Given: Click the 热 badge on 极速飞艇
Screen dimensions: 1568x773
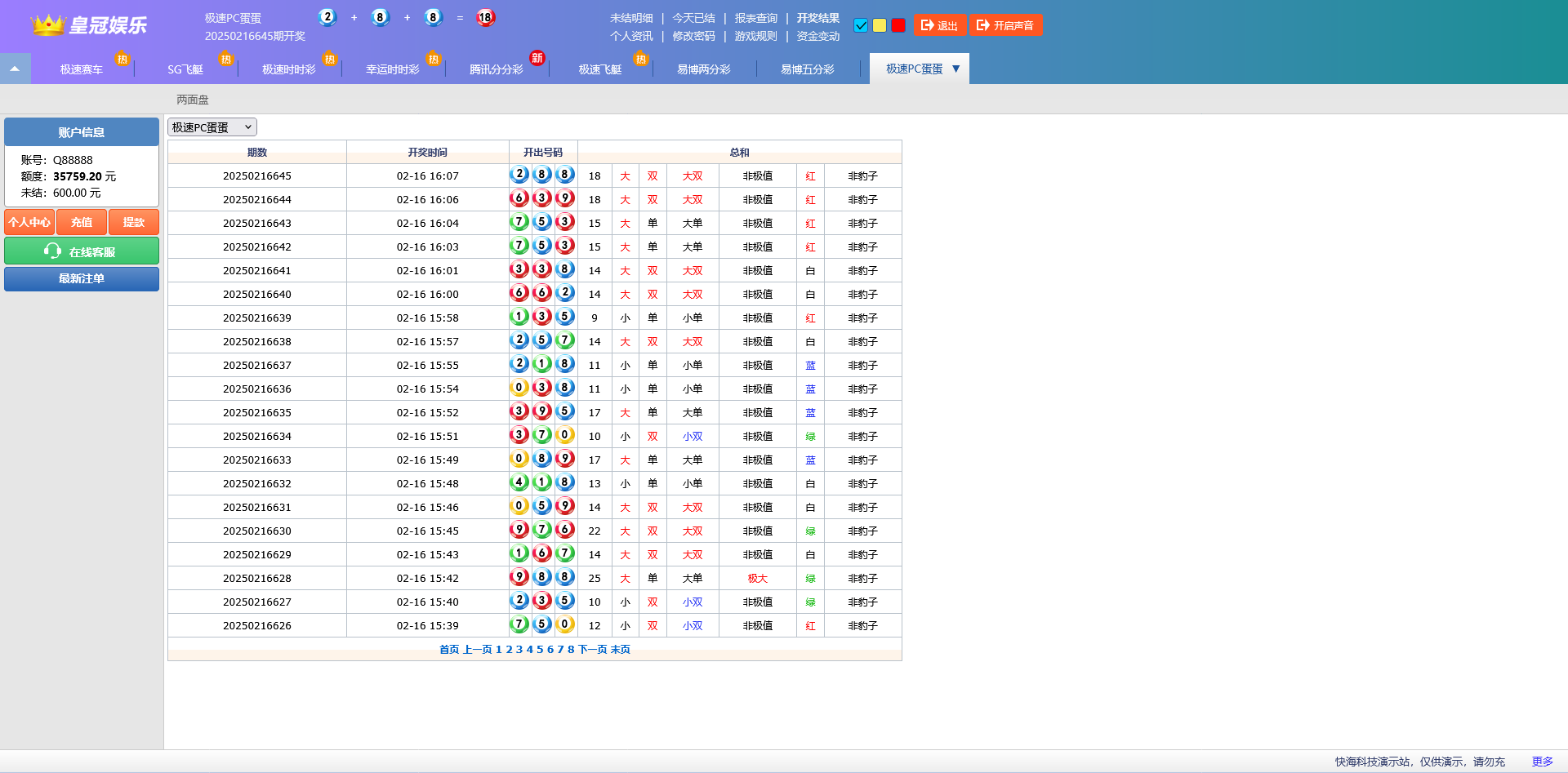Looking at the screenshot, I should coord(641,59).
